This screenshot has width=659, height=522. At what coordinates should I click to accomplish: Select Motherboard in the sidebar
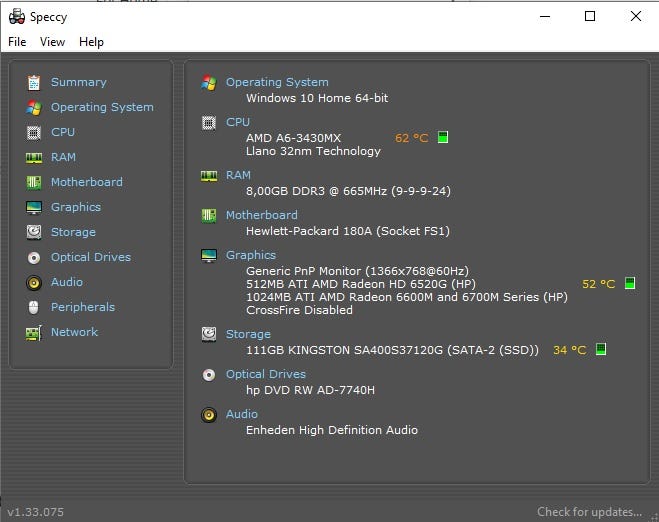87,182
